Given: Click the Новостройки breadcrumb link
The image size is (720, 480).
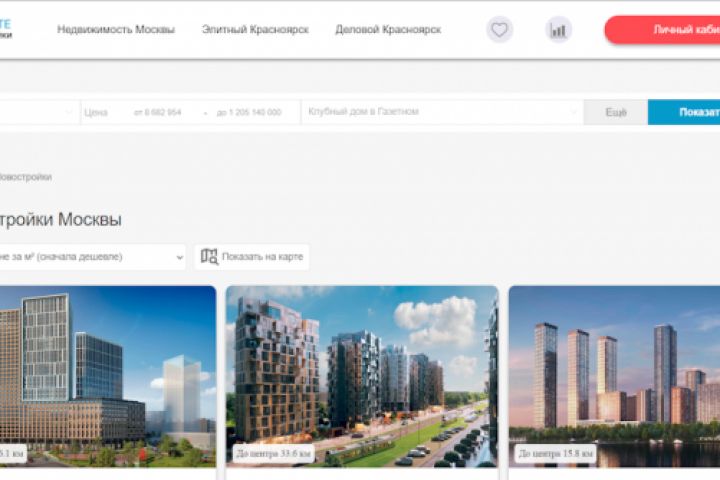Looking at the screenshot, I should click(25, 177).
